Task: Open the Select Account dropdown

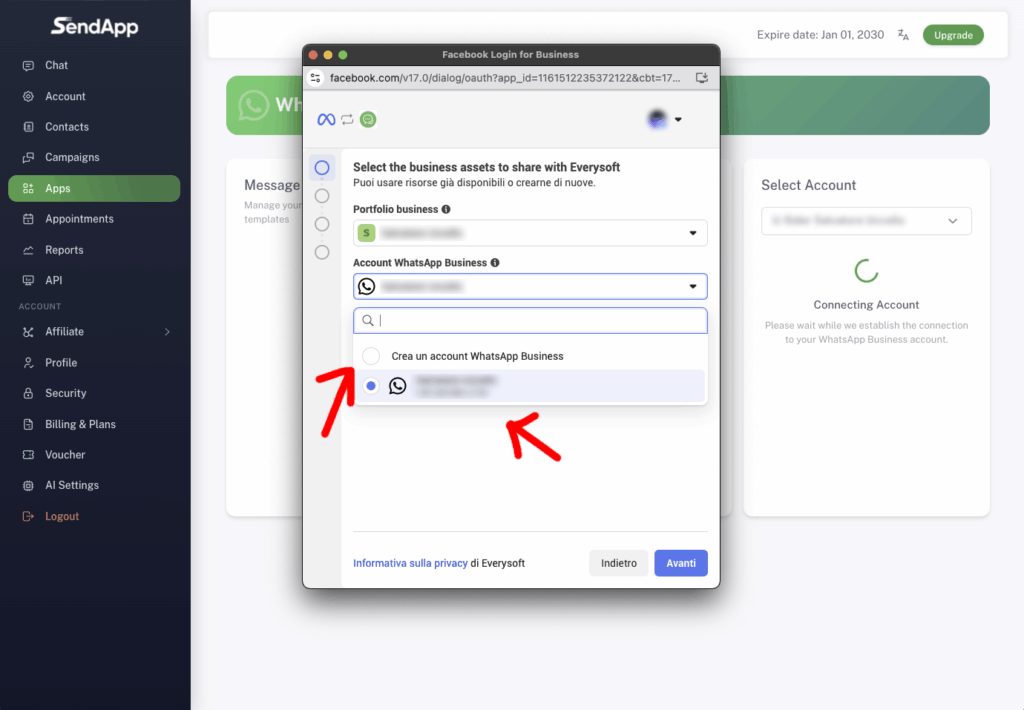Action: [x=866, y=221]
